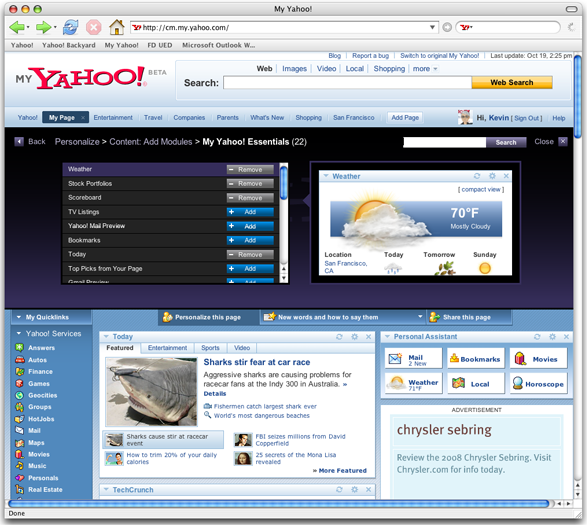Open the Entertainment page tab
This screenshot has width=587, height=525.
click(x=113, y=118)
